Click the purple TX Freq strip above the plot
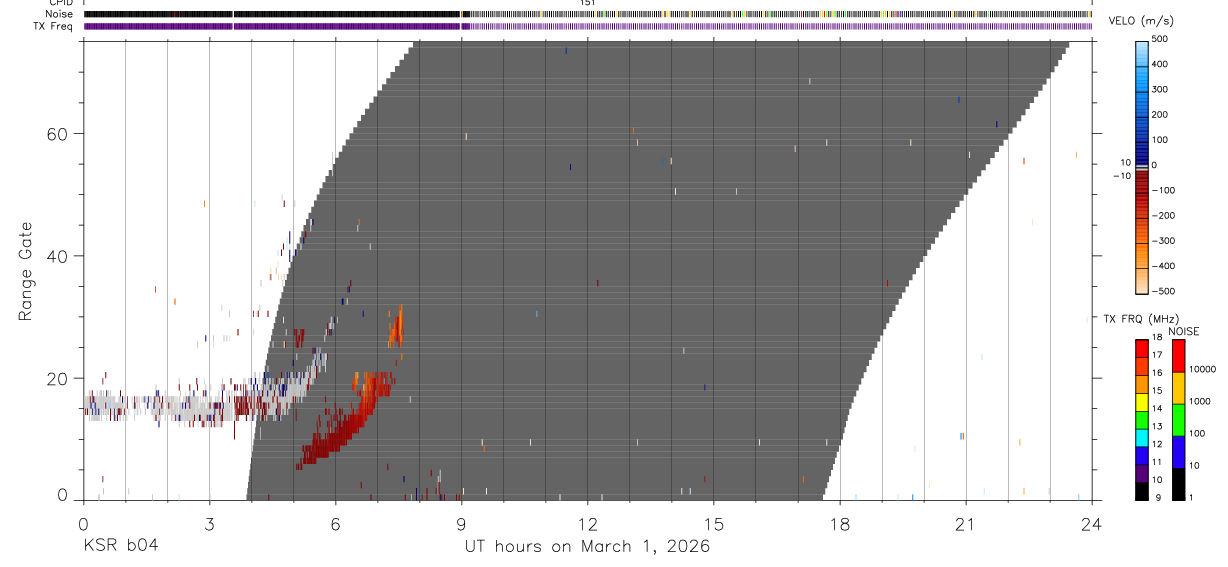The height and width of the screenshot is (567, 1228). tap(587, 26)
